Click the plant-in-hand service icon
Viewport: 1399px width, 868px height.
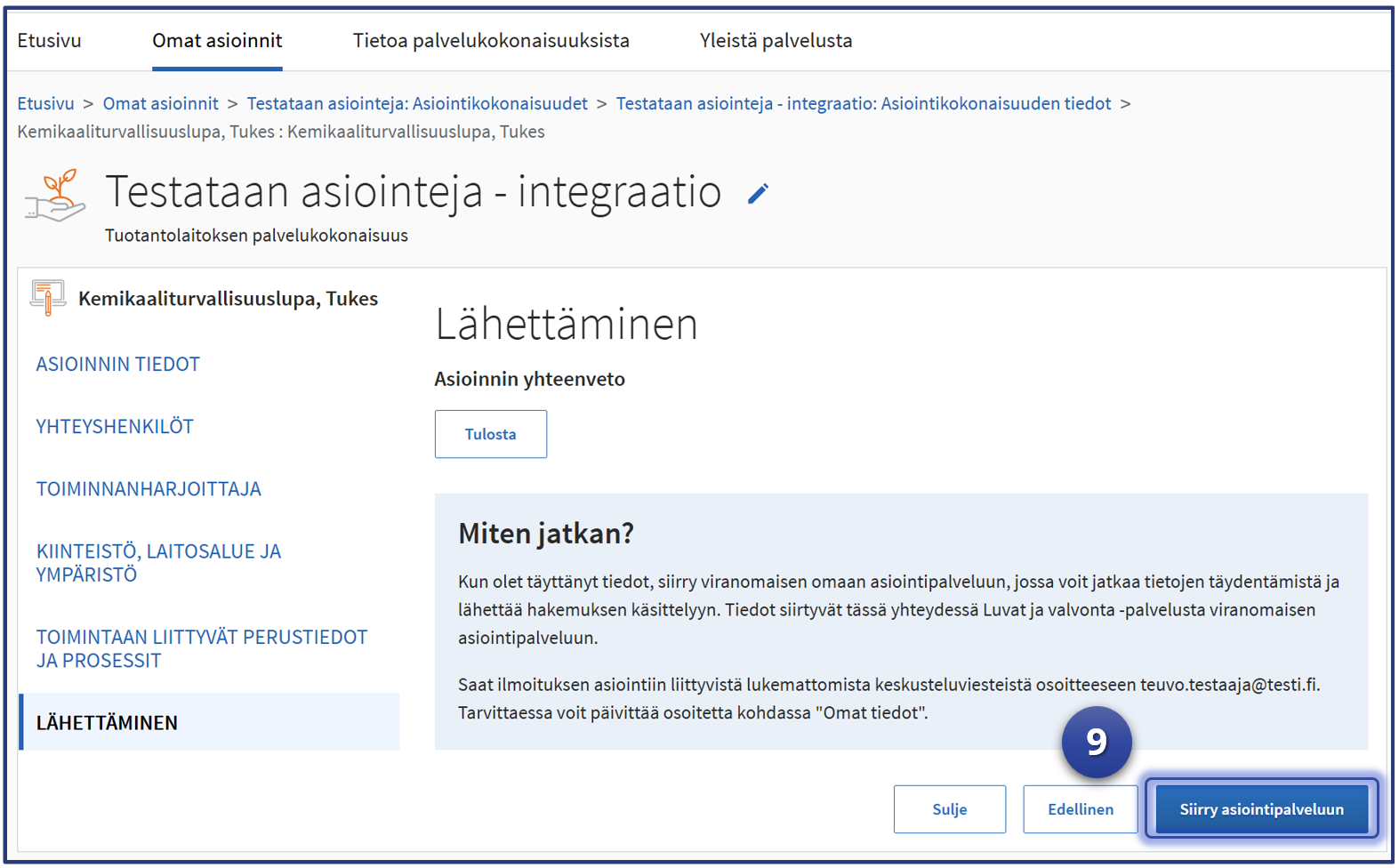(x=55, y=195)
